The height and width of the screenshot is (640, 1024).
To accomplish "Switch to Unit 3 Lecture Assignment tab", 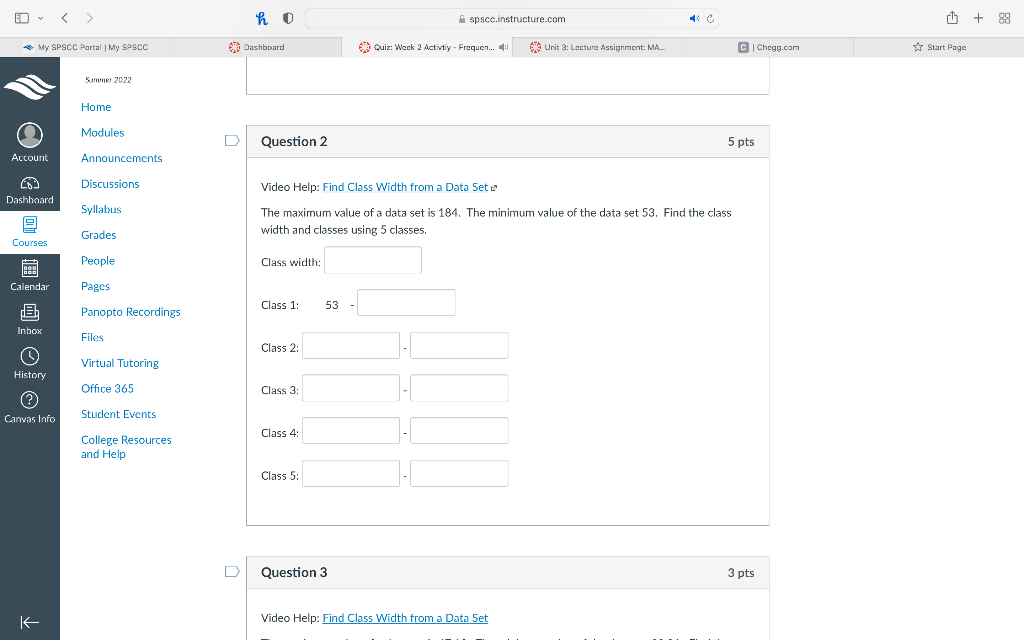I will pyautogui.click(x=598, y=47).
